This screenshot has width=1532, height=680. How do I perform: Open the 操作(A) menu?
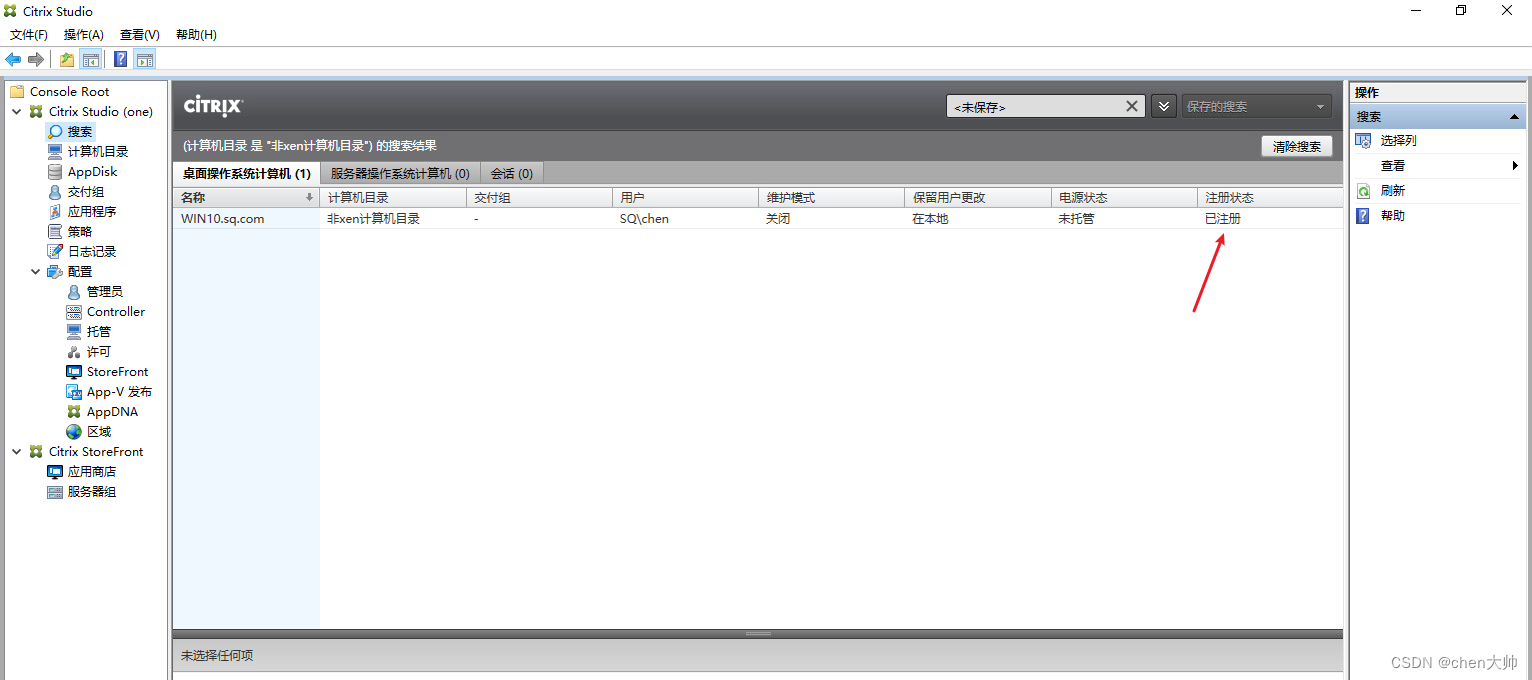[84, 34]
